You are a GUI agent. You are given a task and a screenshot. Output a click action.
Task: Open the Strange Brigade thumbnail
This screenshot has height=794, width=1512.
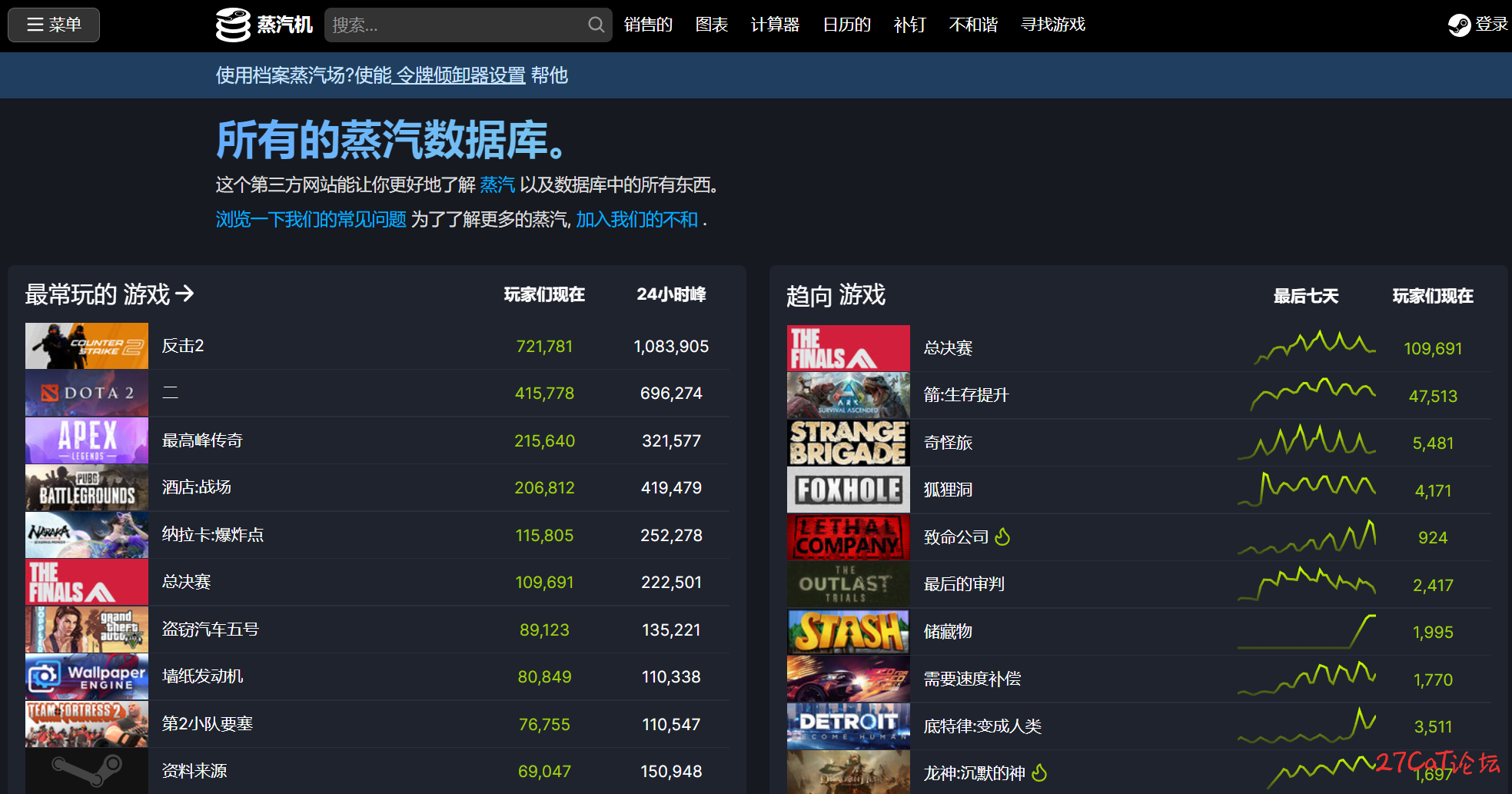point(849,443)
